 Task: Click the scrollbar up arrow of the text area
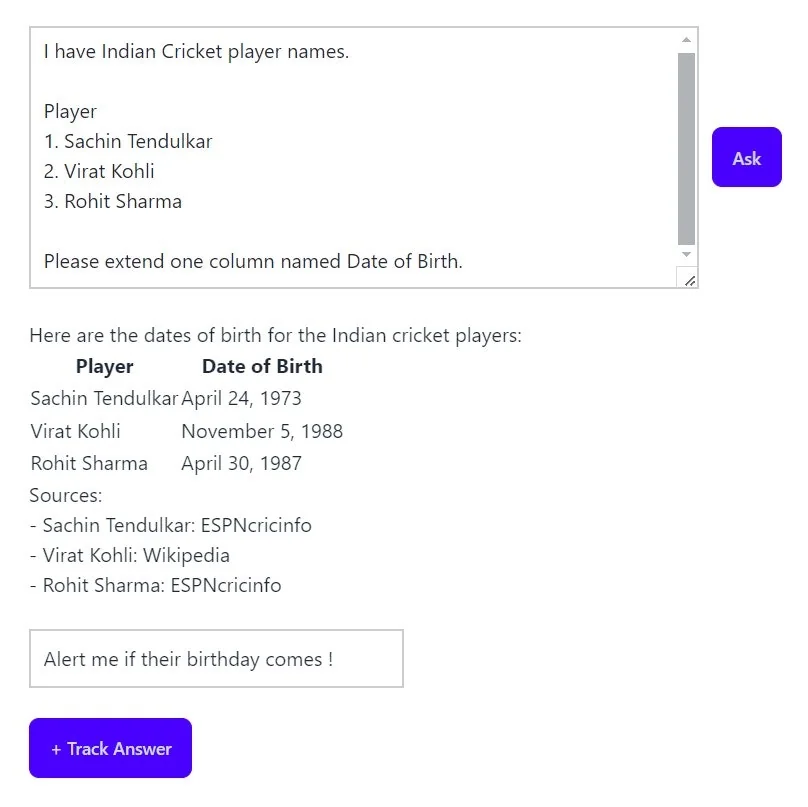pos(686,40)
